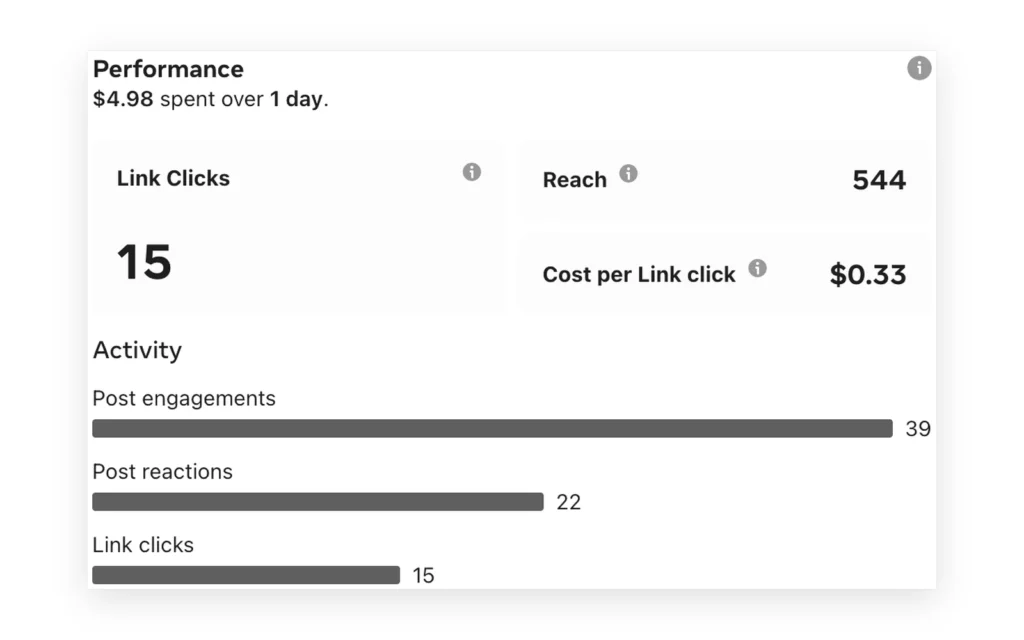
Task: Click the Post reactions label
Action: [x=163, y=472]
